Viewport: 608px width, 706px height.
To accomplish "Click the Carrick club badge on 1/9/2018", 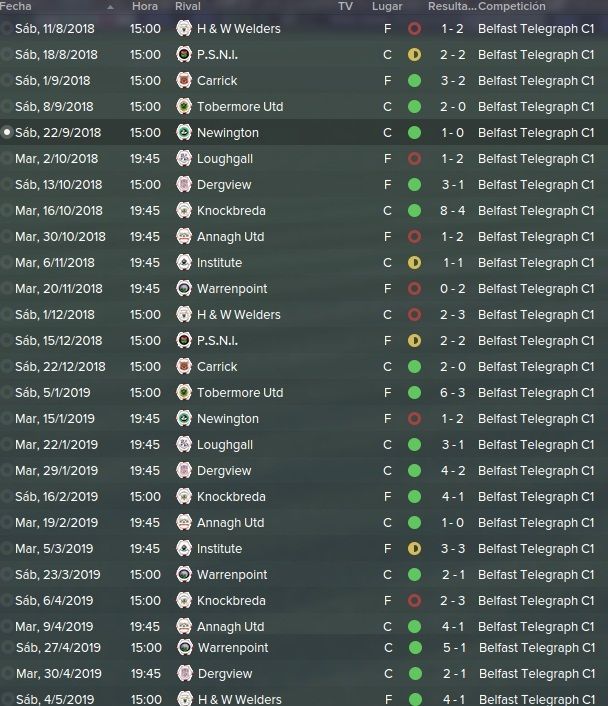I will point(184,81).
